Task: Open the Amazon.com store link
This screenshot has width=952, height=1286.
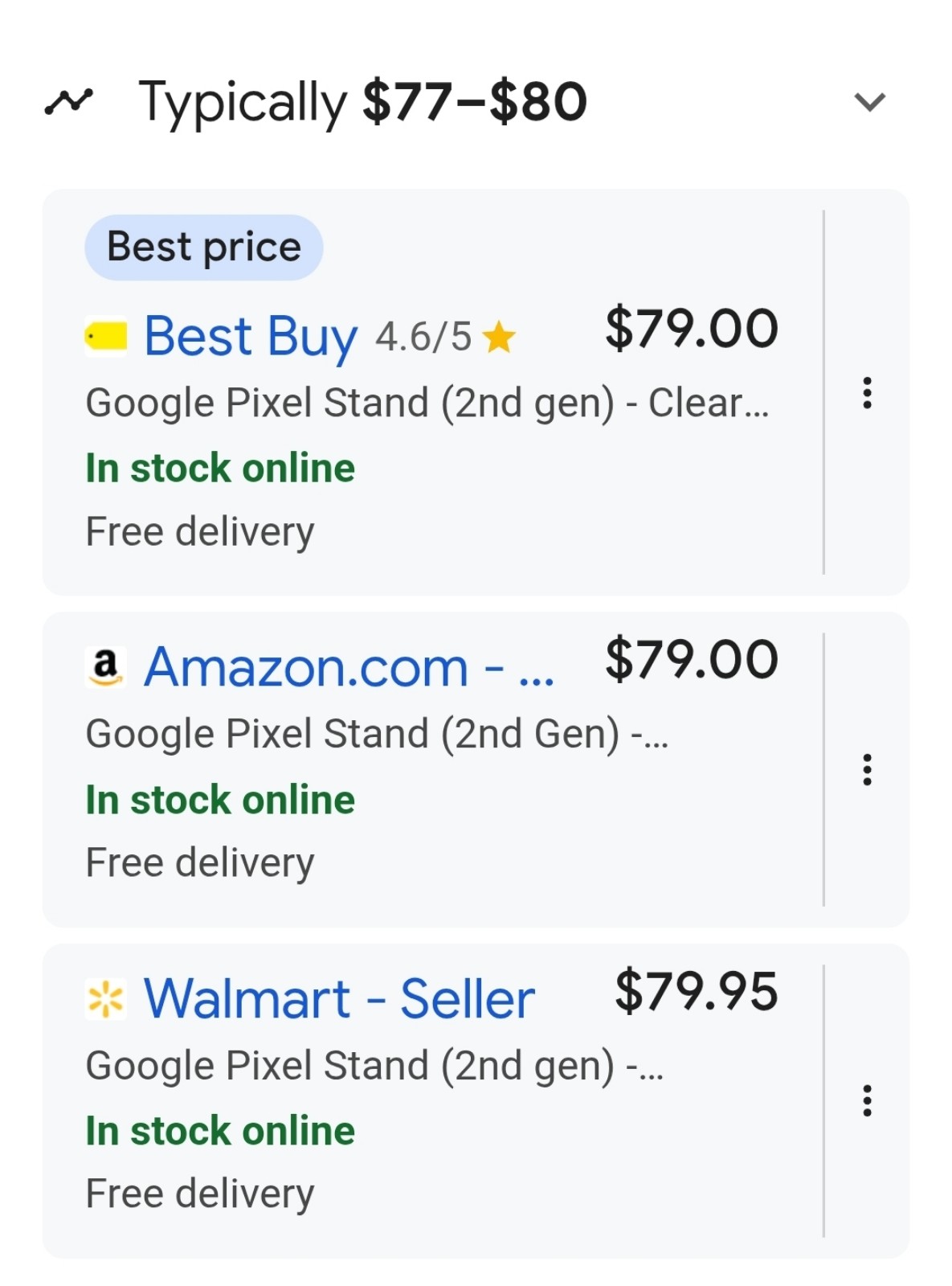Action: [x=349, y=667]
